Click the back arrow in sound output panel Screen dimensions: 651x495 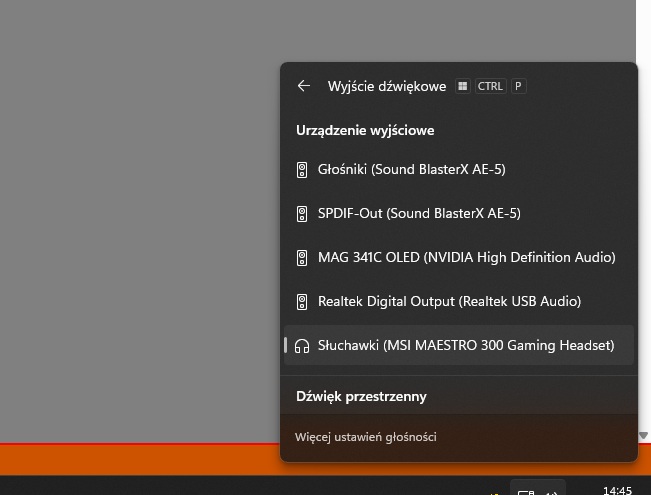click(304, 86)
